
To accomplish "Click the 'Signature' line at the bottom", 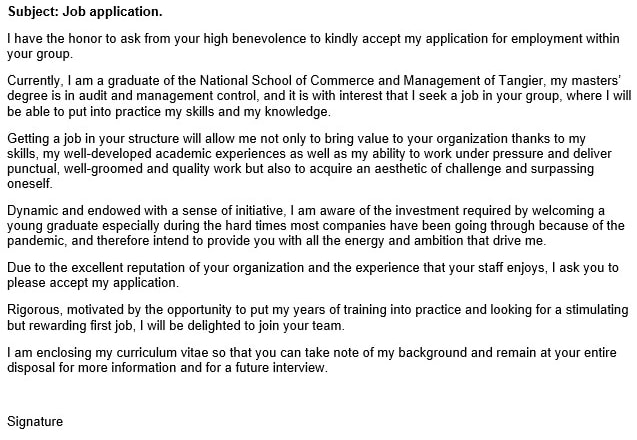I will pos(35,422).
